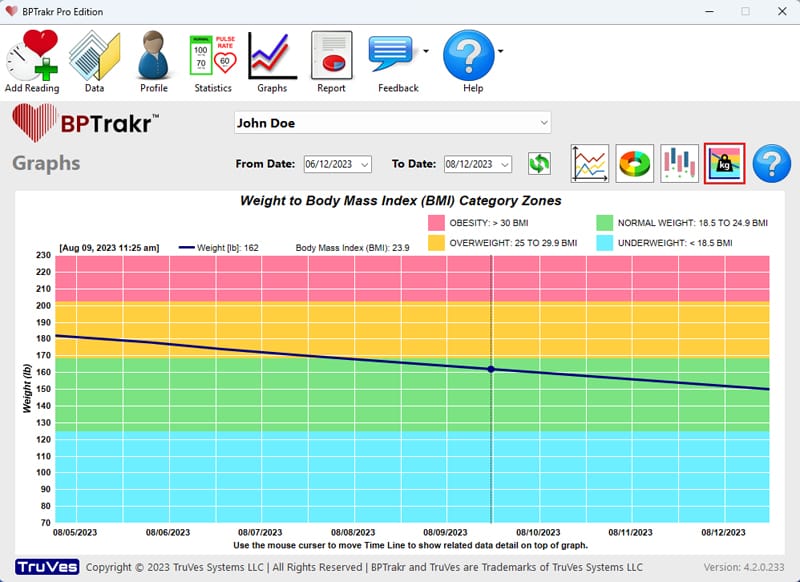Click the Add Reading toolbar icon
Screen dimensions: 800x582
click(32, 60)
